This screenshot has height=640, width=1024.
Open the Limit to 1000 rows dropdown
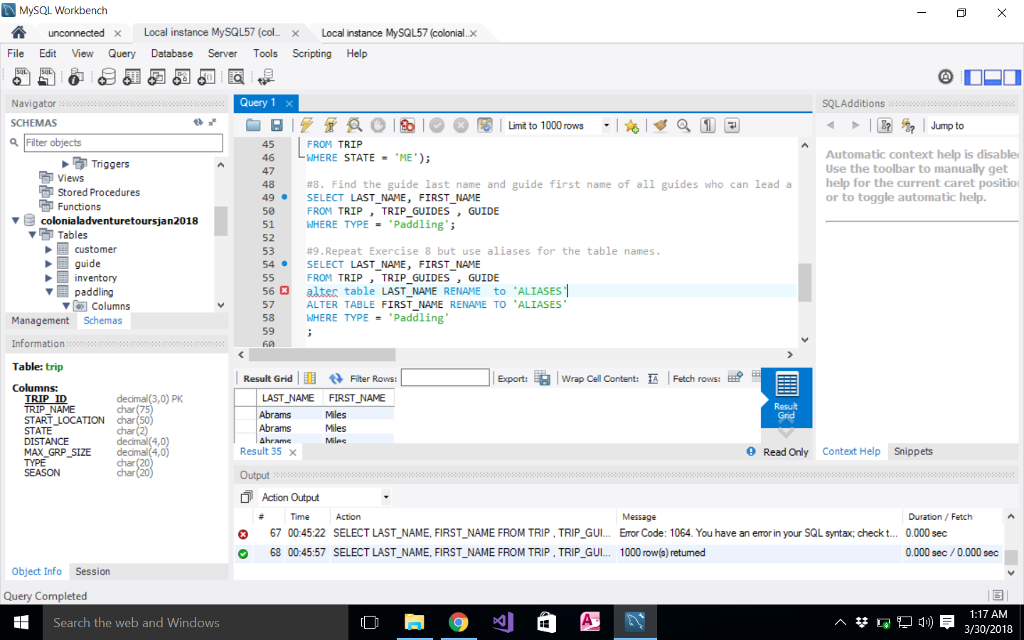[606, 126]
